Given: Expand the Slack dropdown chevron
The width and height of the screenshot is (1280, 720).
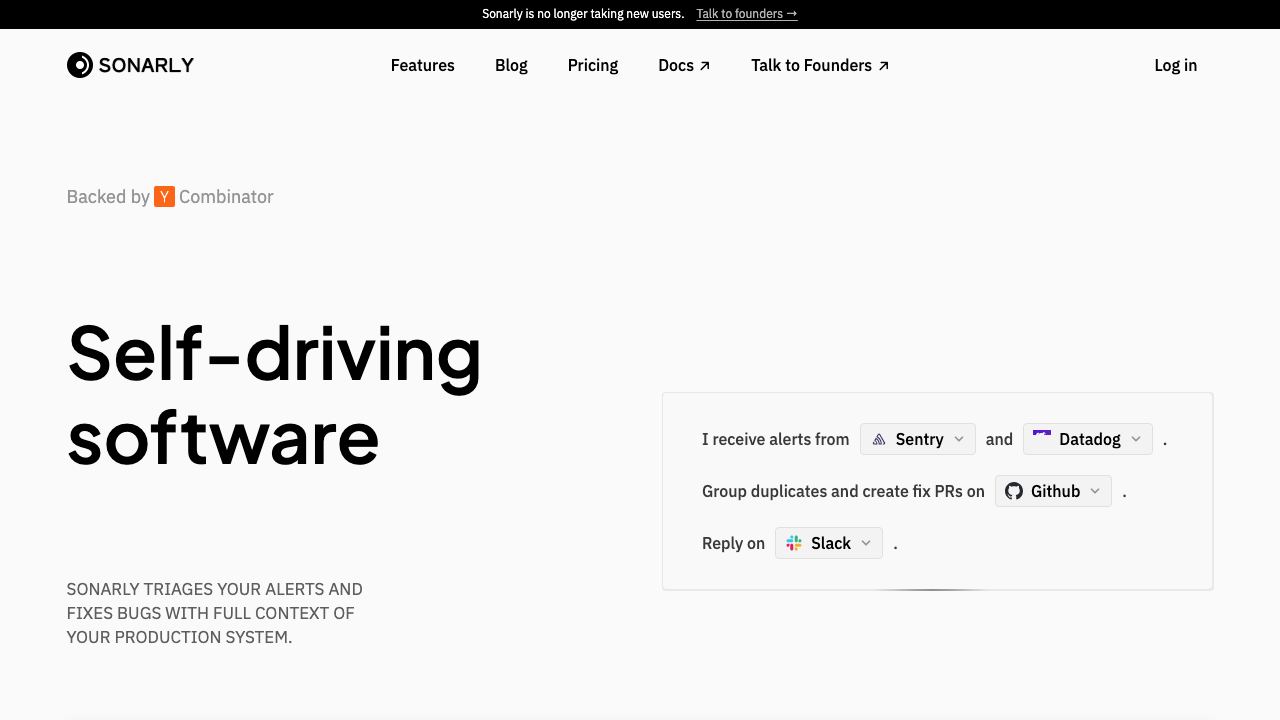Looking at the screenshot, I should coord(866,543).
